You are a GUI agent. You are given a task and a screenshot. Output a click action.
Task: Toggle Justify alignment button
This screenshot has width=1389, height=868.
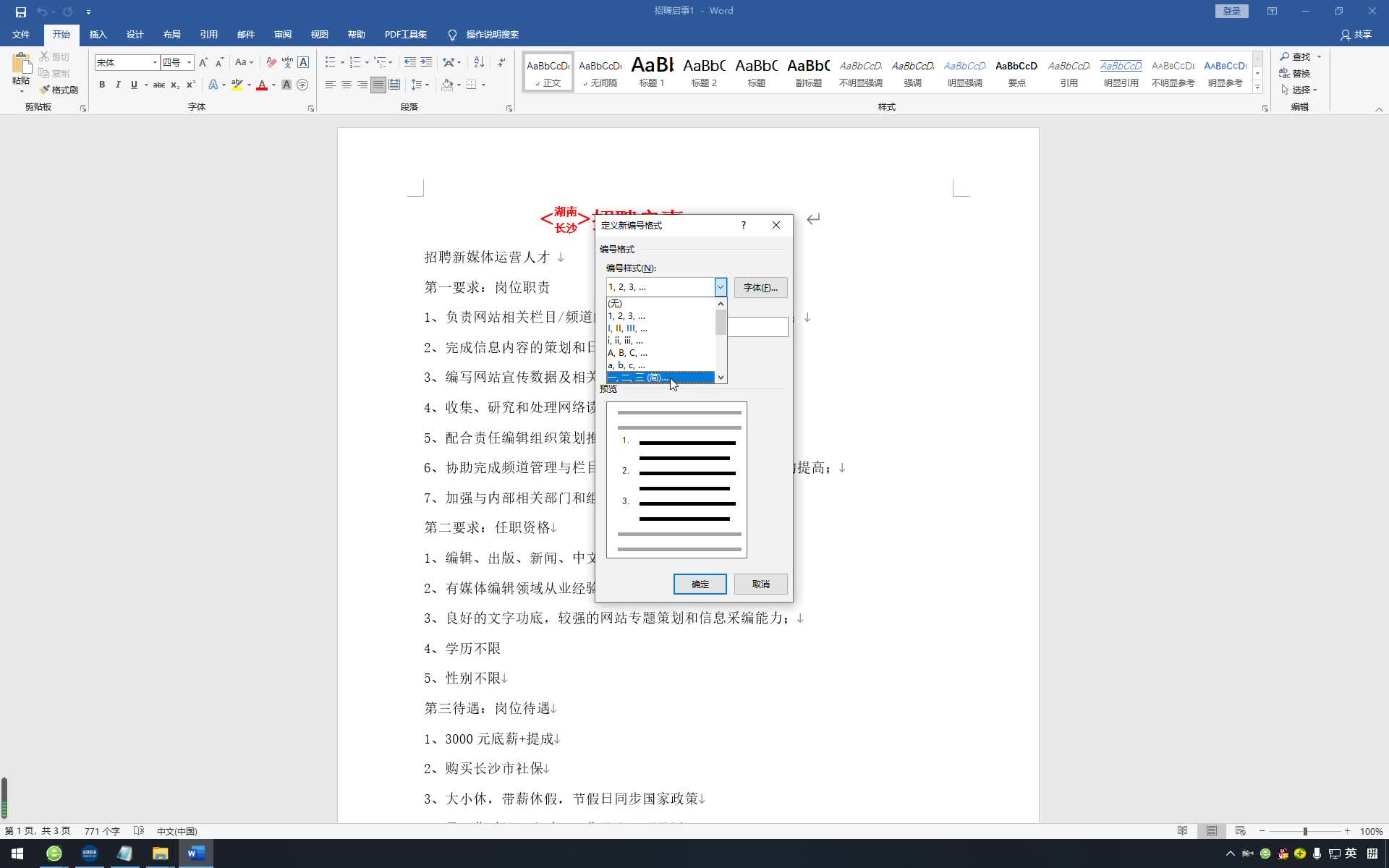378,85
